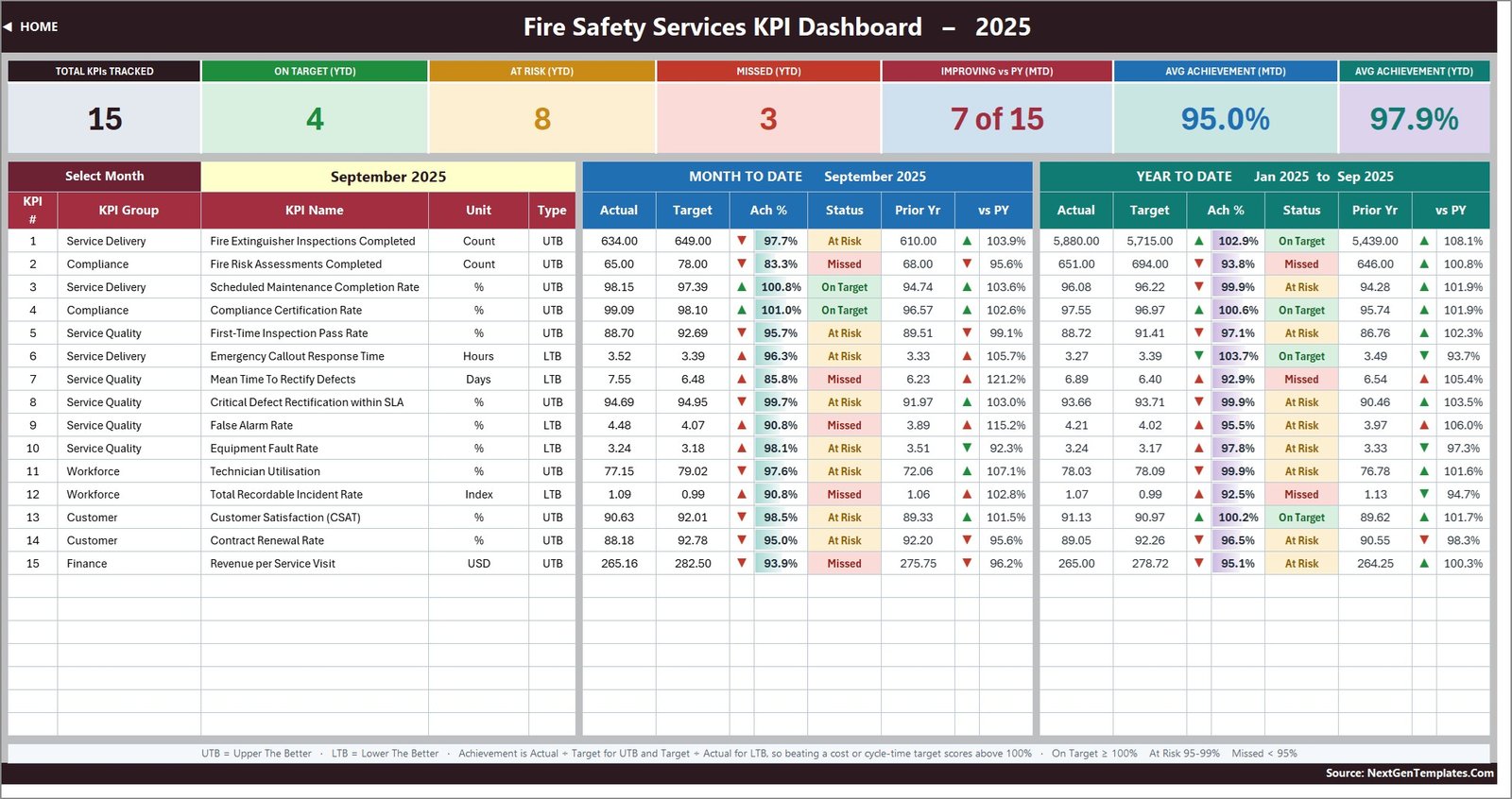Click the HOME back arrow icon

click(x=8, y=26)
